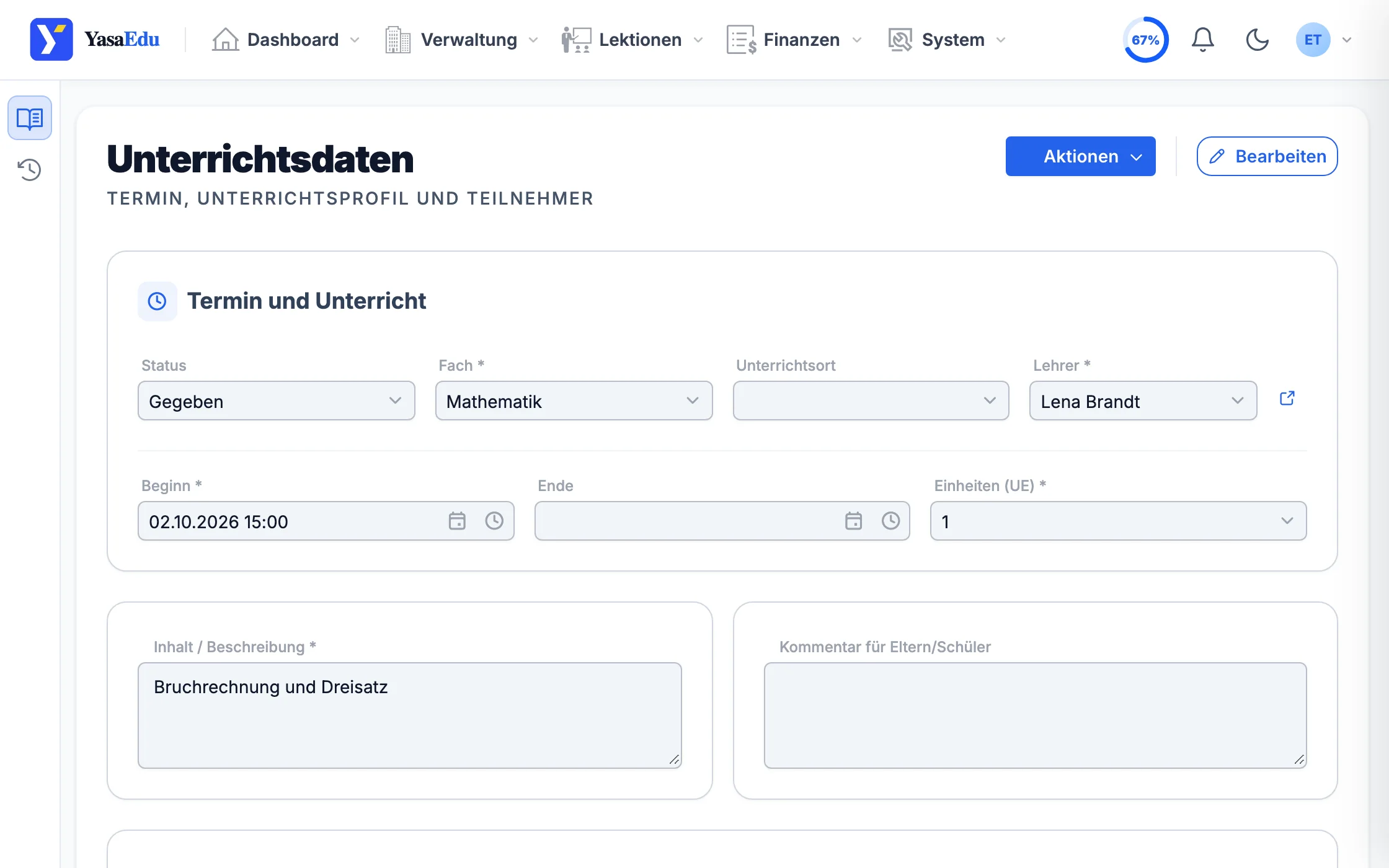Click the clock icon beside Termin und Unterricht
The height and width of the screenshot is (868, 1389).
click(158, 301)
